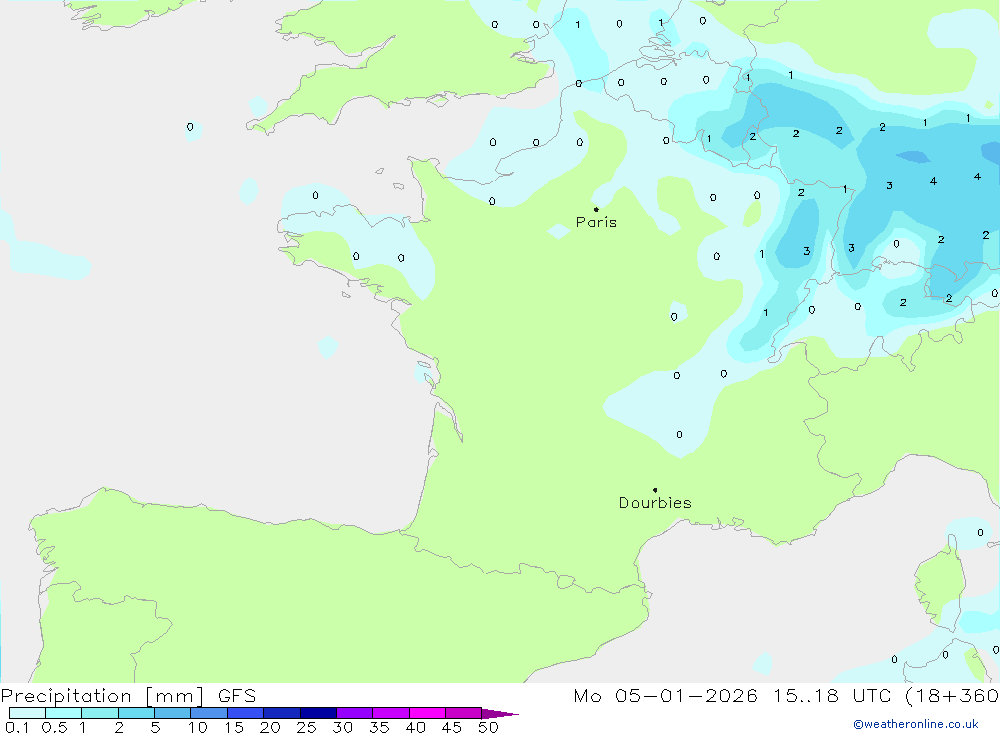Image resolution: width=1000 pixels, height=733 pixels.
Task: Click the '15..18 UTC' time range text
Action: pyautogui.click(x=832, y=696)
